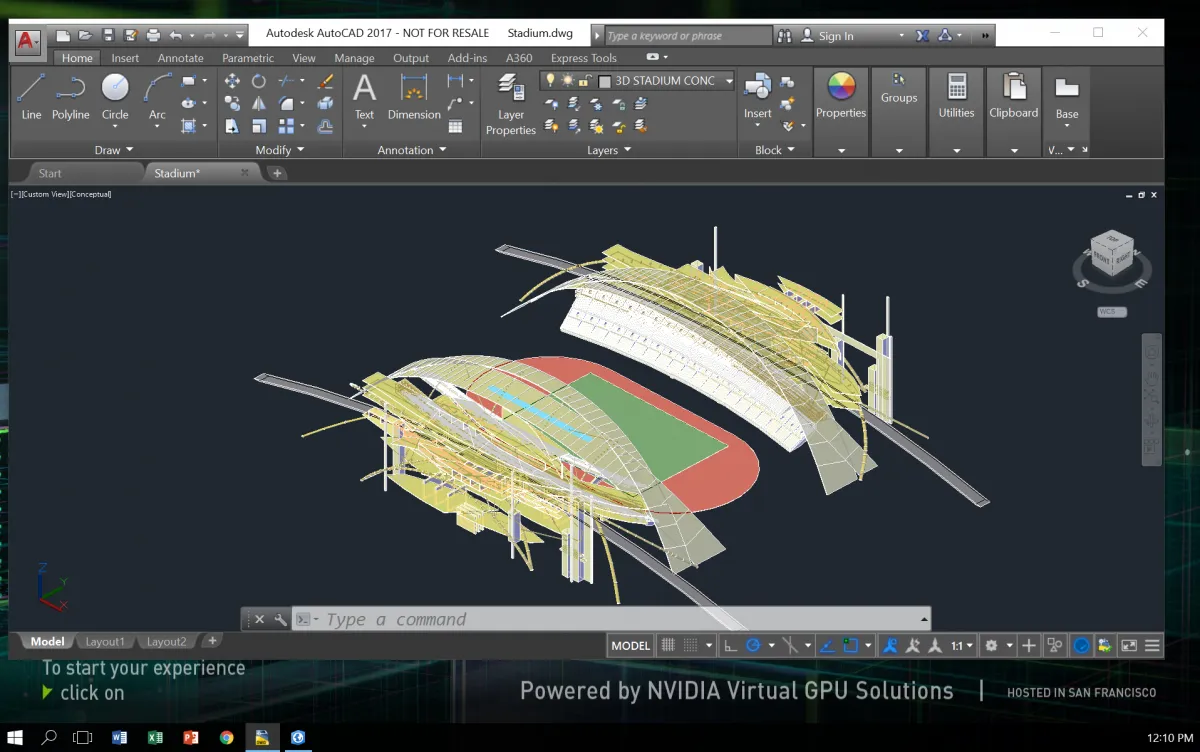1200x752 pixels.
Task: Open the Layer Properties manager
Action: point(511,104)
